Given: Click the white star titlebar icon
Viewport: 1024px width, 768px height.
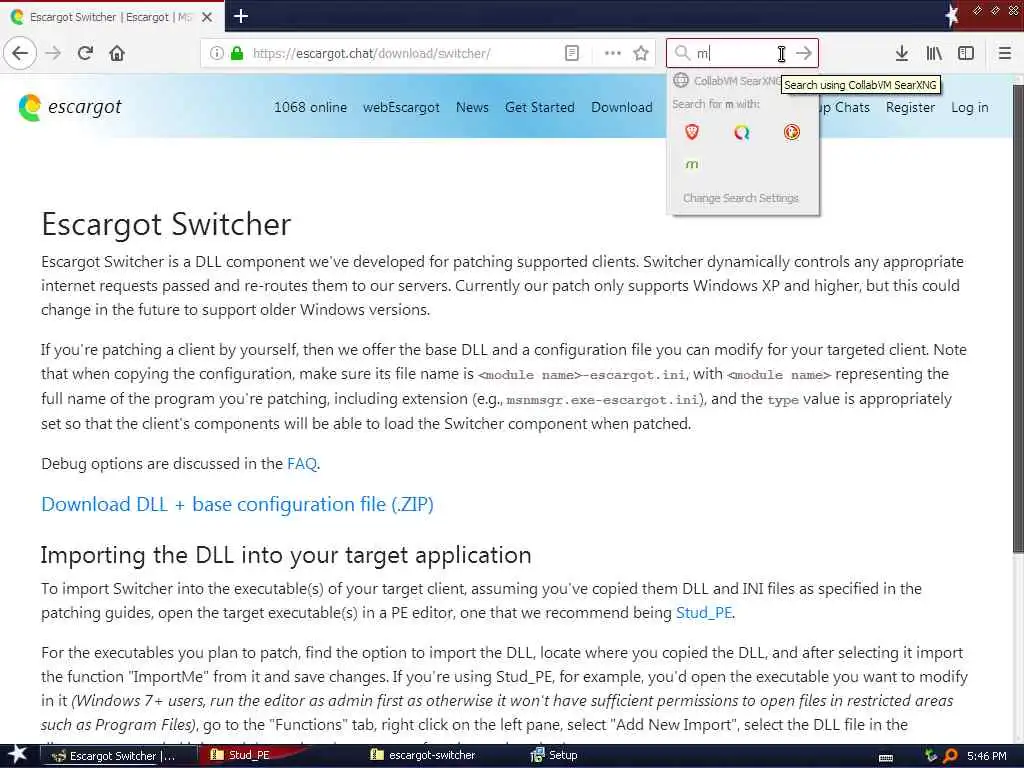Looking at the screenshot, I should 952,15.
